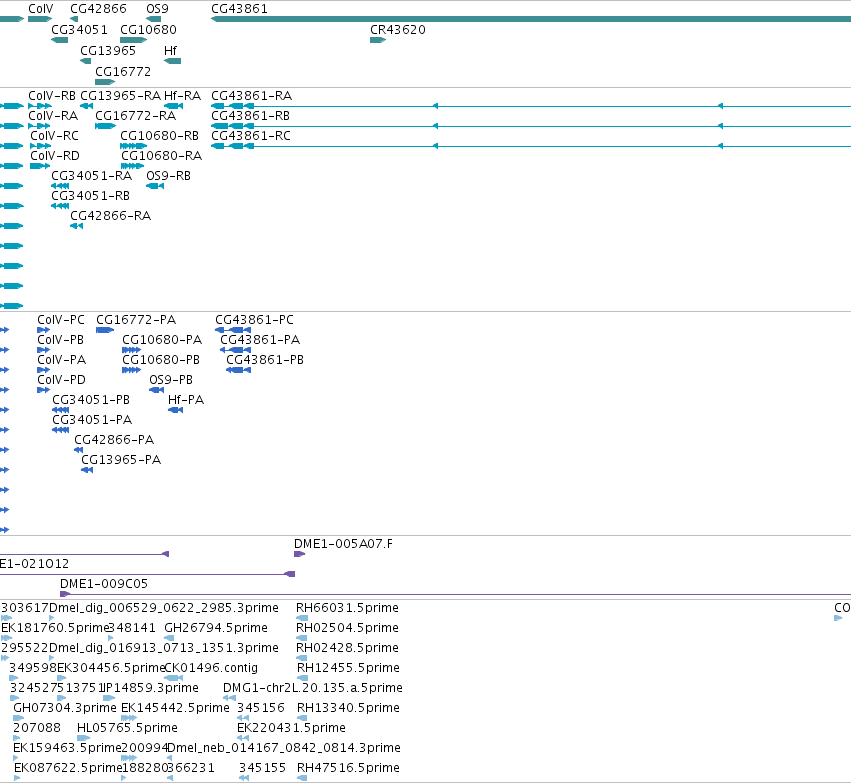The image size is (851, 783).
Task: Select the CG13965-RA transcript glyph
Action: tap(86, 106)
